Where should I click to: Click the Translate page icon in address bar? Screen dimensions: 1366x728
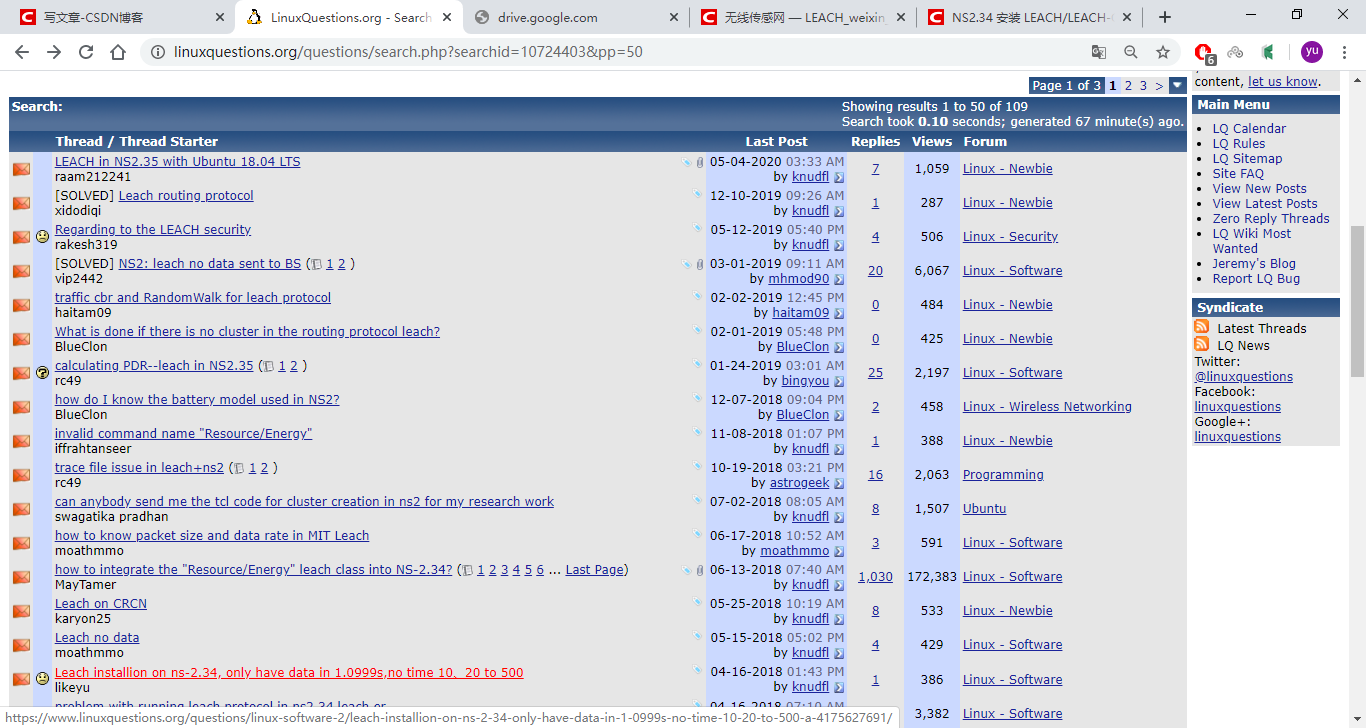click(1099, 50)
